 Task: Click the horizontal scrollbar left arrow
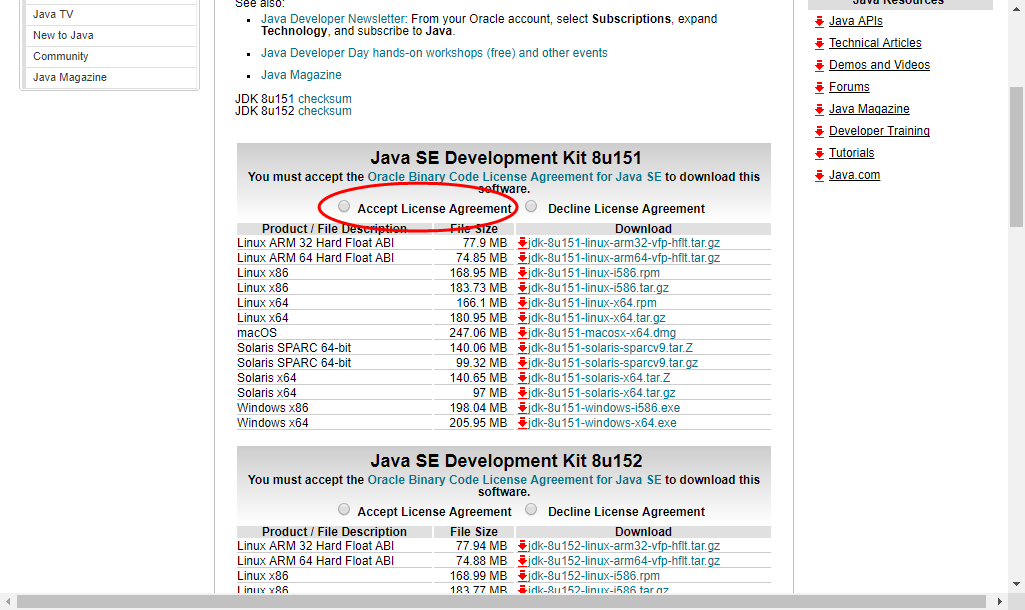pyautogui.click(x=7, y=602)
